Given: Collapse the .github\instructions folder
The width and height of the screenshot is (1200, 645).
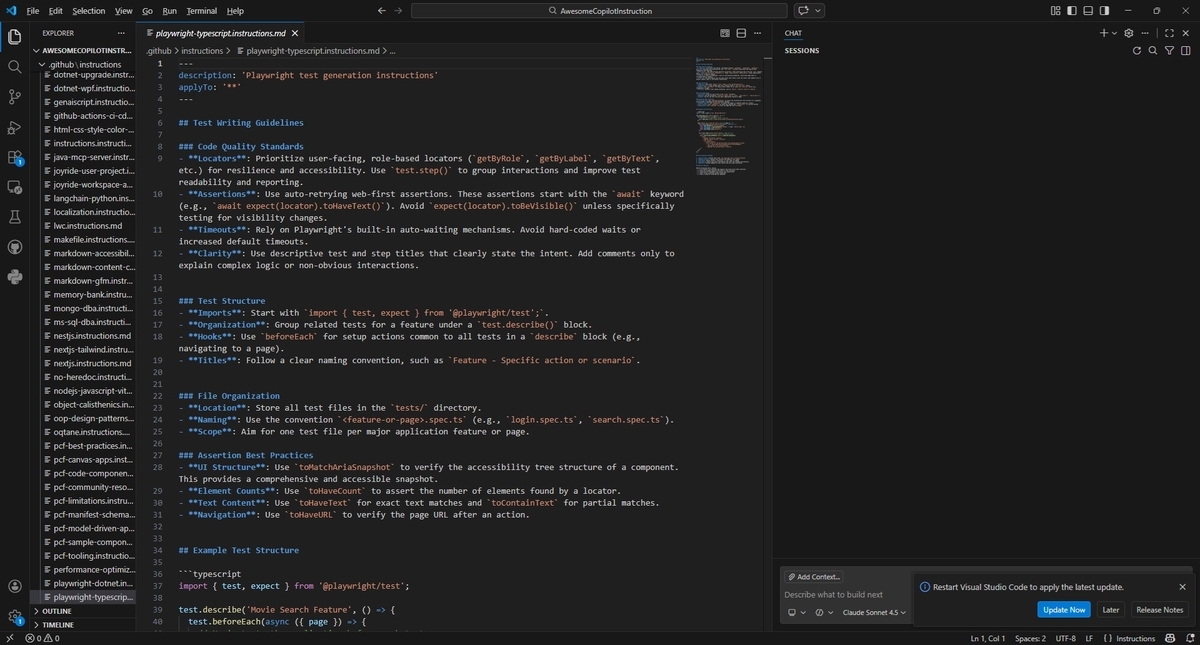Looking at the screenshot, I should pyautogui.click(x=85, y=64).
